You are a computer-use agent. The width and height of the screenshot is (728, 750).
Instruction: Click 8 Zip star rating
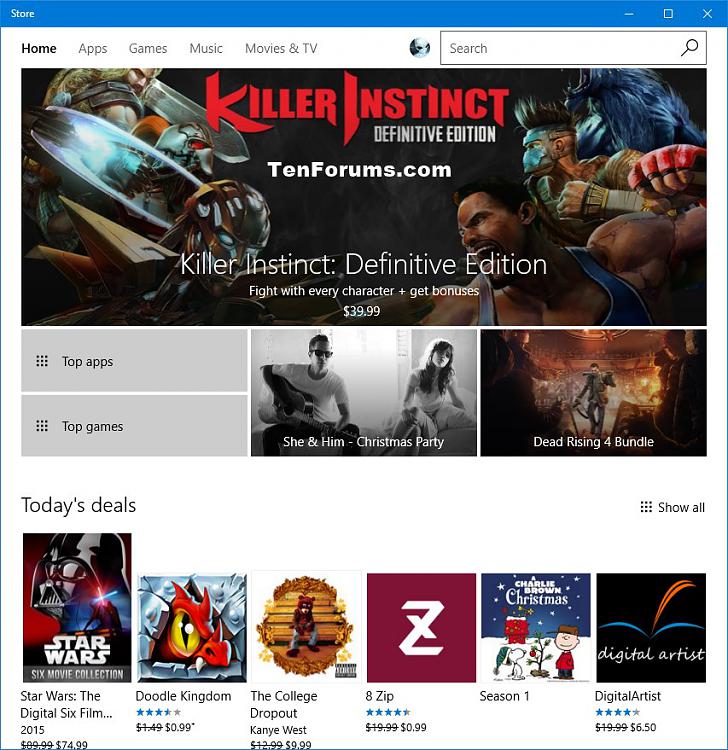(x=388, y=712)
